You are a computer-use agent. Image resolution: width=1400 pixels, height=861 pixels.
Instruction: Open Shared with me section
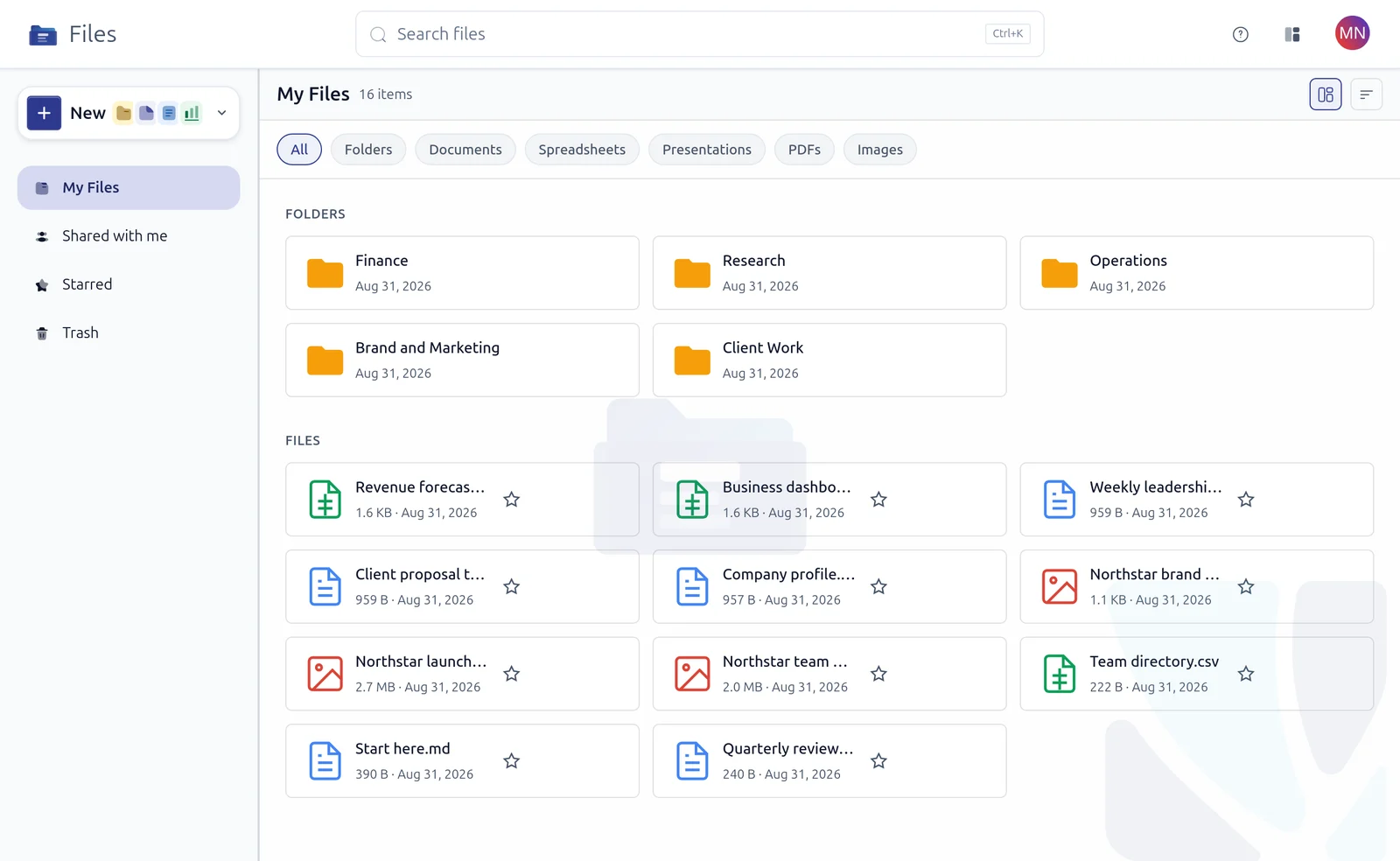(129, 236)
